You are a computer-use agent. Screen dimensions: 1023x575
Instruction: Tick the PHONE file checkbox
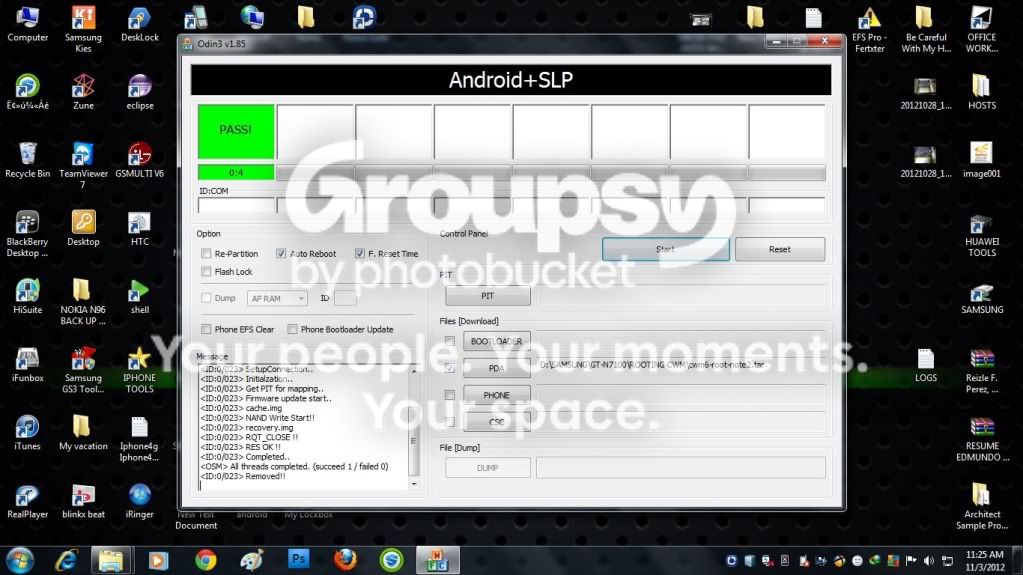point(450,395)
